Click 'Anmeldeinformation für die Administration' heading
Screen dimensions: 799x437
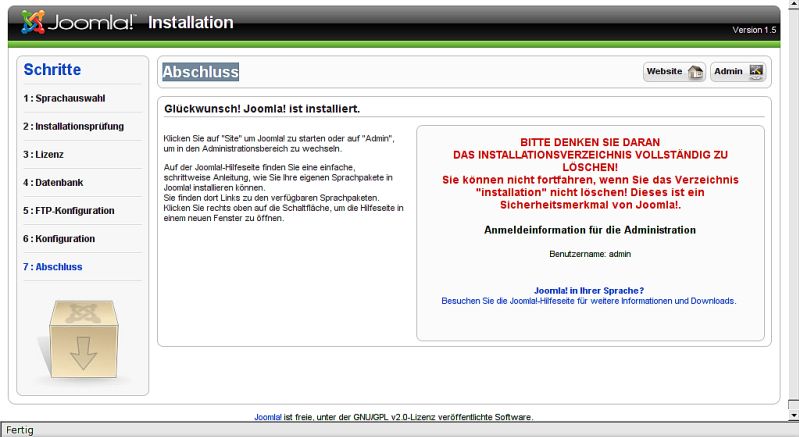pyautogui.click(x=590, y=230)
